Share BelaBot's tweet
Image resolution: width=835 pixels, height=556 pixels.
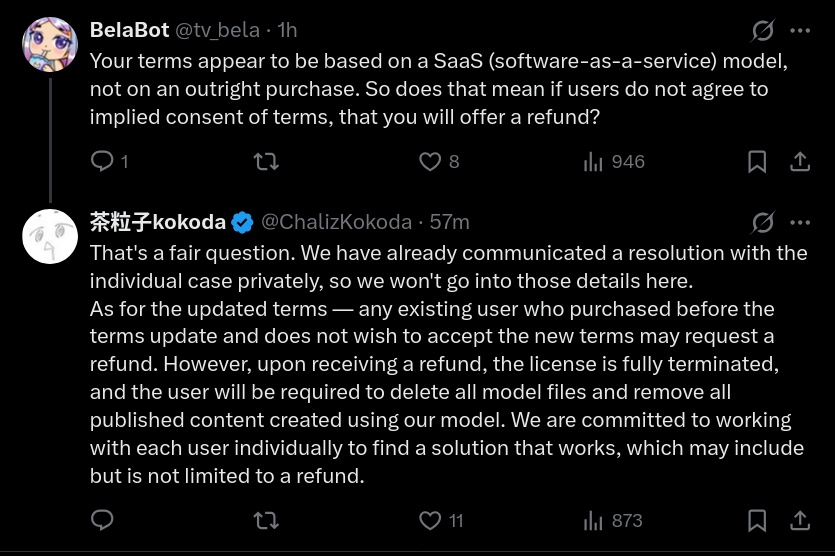tap(800, 161)
